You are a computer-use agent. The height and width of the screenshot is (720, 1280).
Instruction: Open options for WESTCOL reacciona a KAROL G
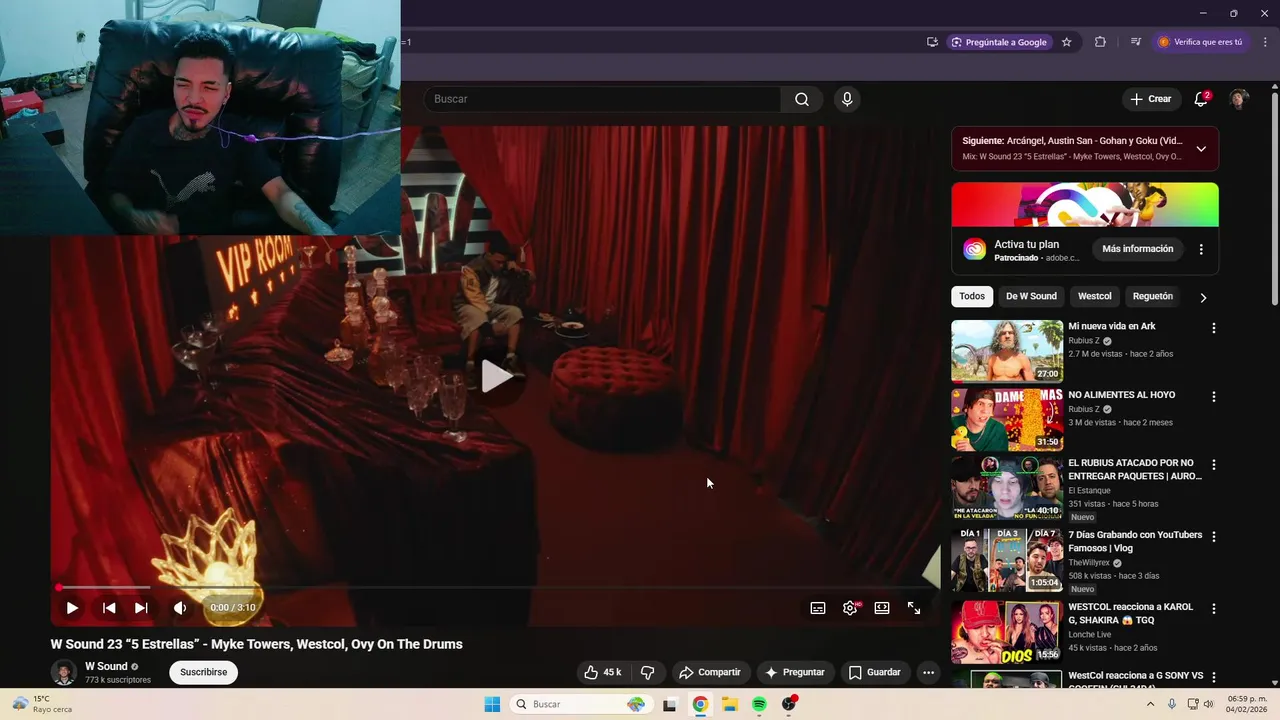pyautogui.click(x=1214, y=609)
